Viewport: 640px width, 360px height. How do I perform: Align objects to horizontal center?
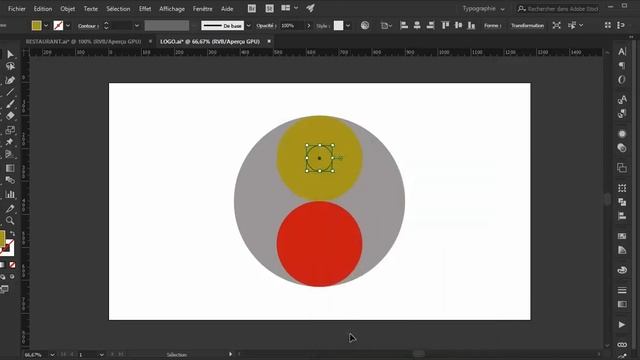pyautogui.click(x=417, y=25)
